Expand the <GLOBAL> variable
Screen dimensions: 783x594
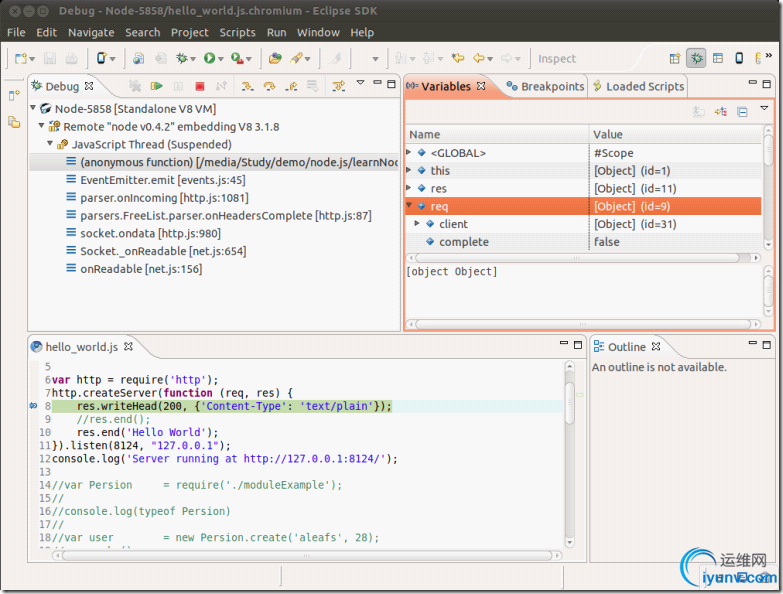[x=408, y=152]
